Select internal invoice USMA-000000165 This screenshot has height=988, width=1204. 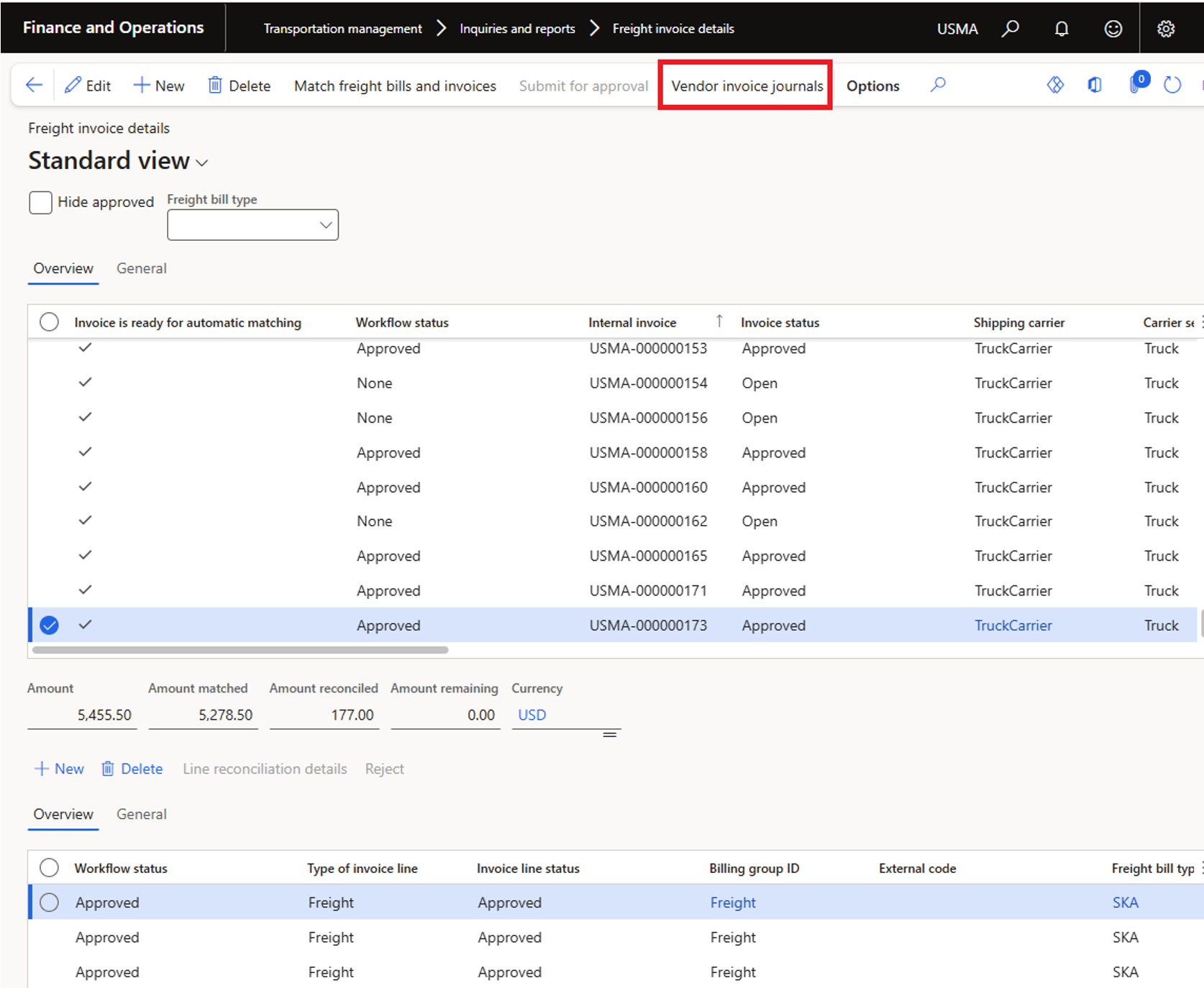pos(648,556)
